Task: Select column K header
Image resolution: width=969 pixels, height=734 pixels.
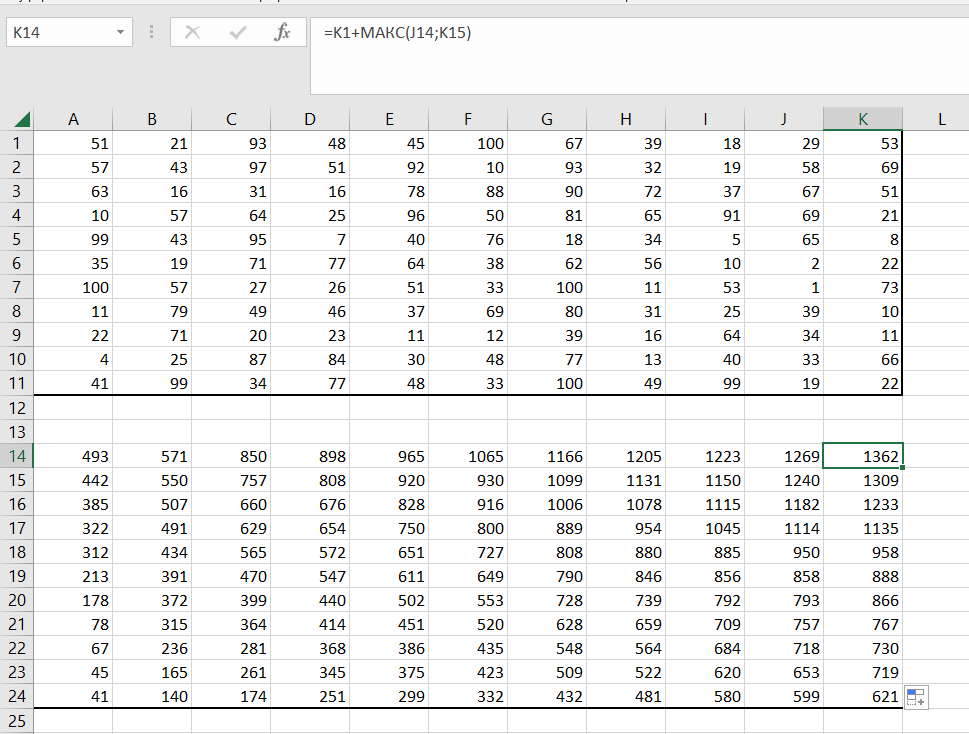Action: 863,119
